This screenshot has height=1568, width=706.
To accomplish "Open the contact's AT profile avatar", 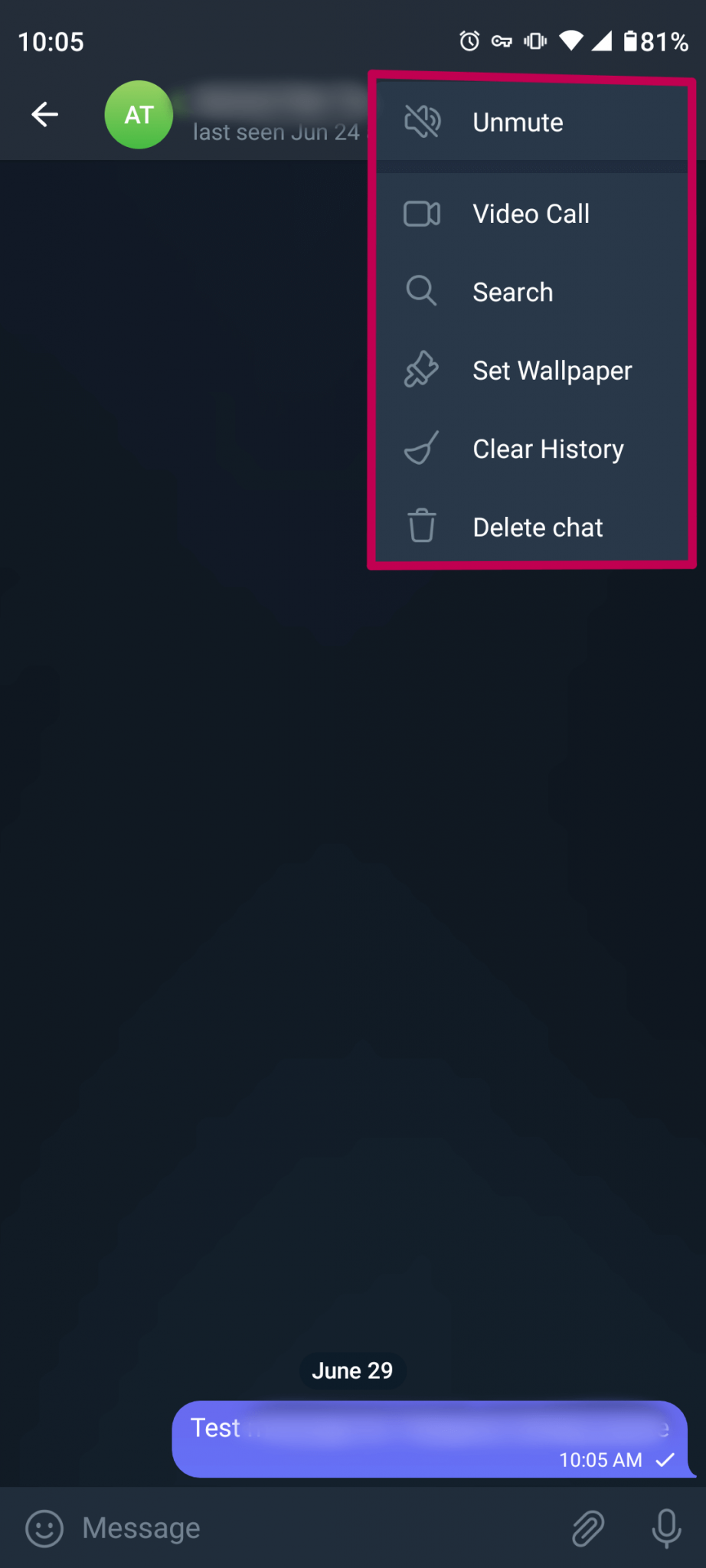I will [x=139, y=115].
